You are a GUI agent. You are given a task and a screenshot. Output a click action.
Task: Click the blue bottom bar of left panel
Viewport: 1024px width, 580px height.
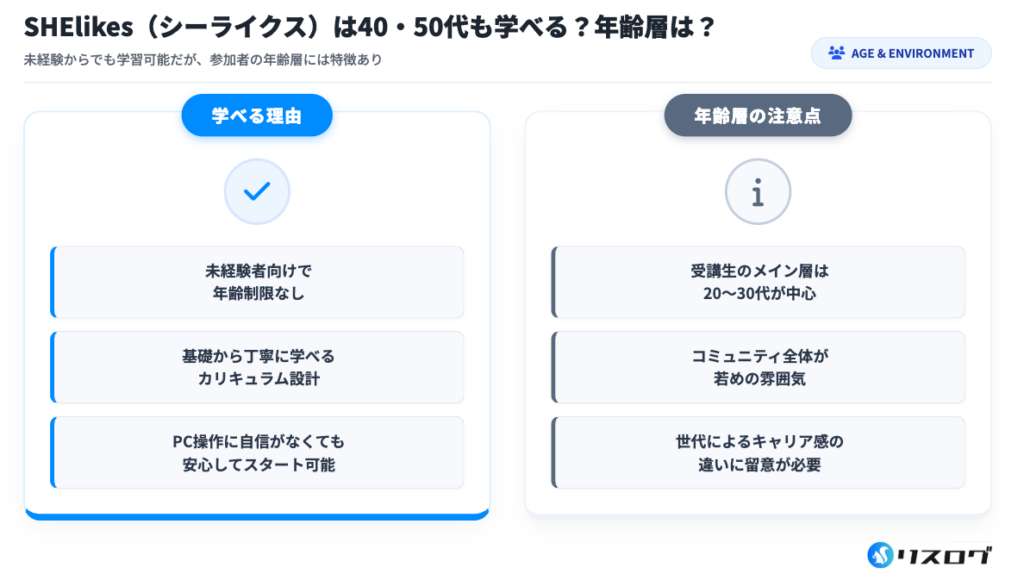pos(257,516)
